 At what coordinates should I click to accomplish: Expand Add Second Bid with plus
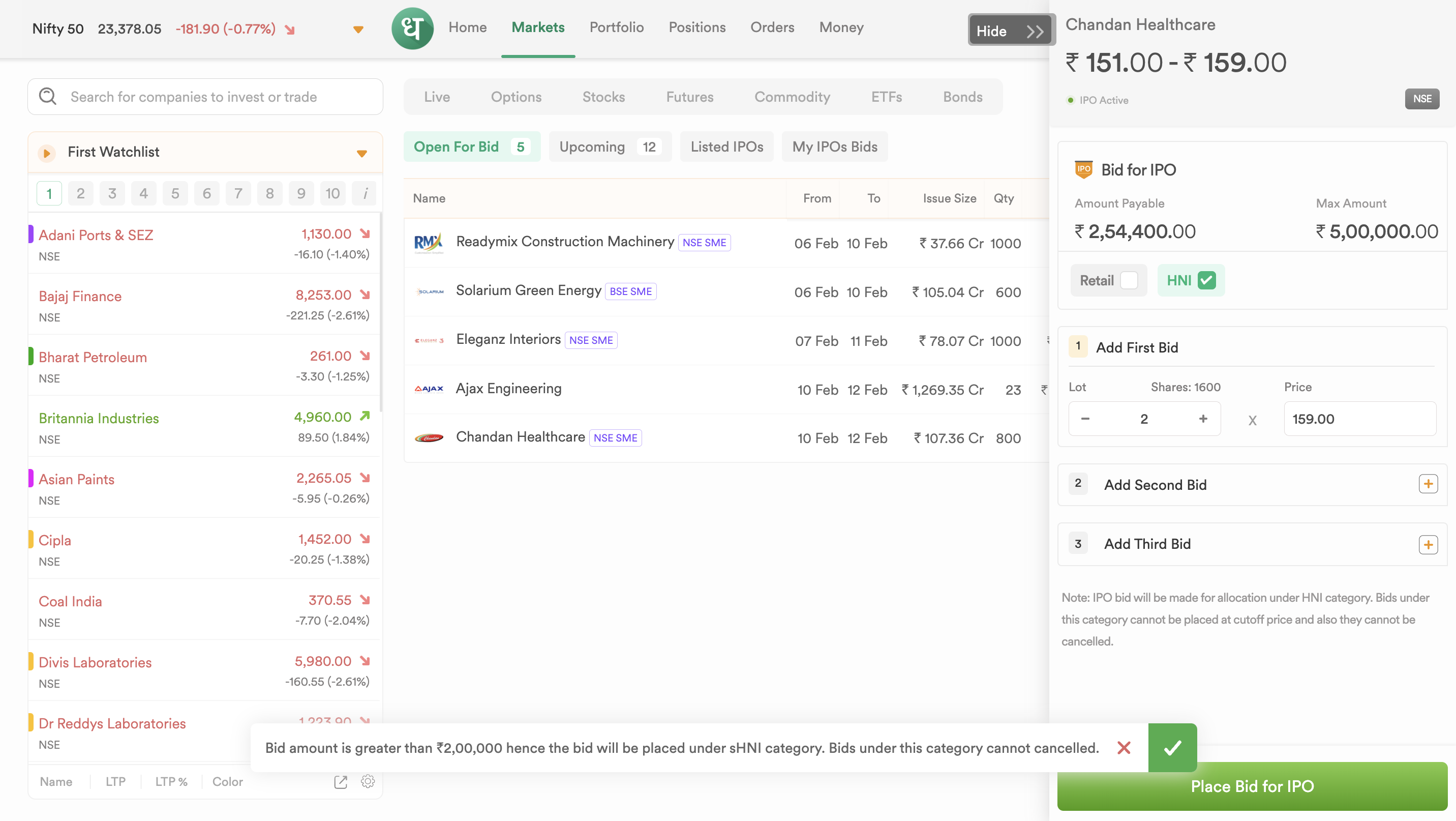point(1429,484)
